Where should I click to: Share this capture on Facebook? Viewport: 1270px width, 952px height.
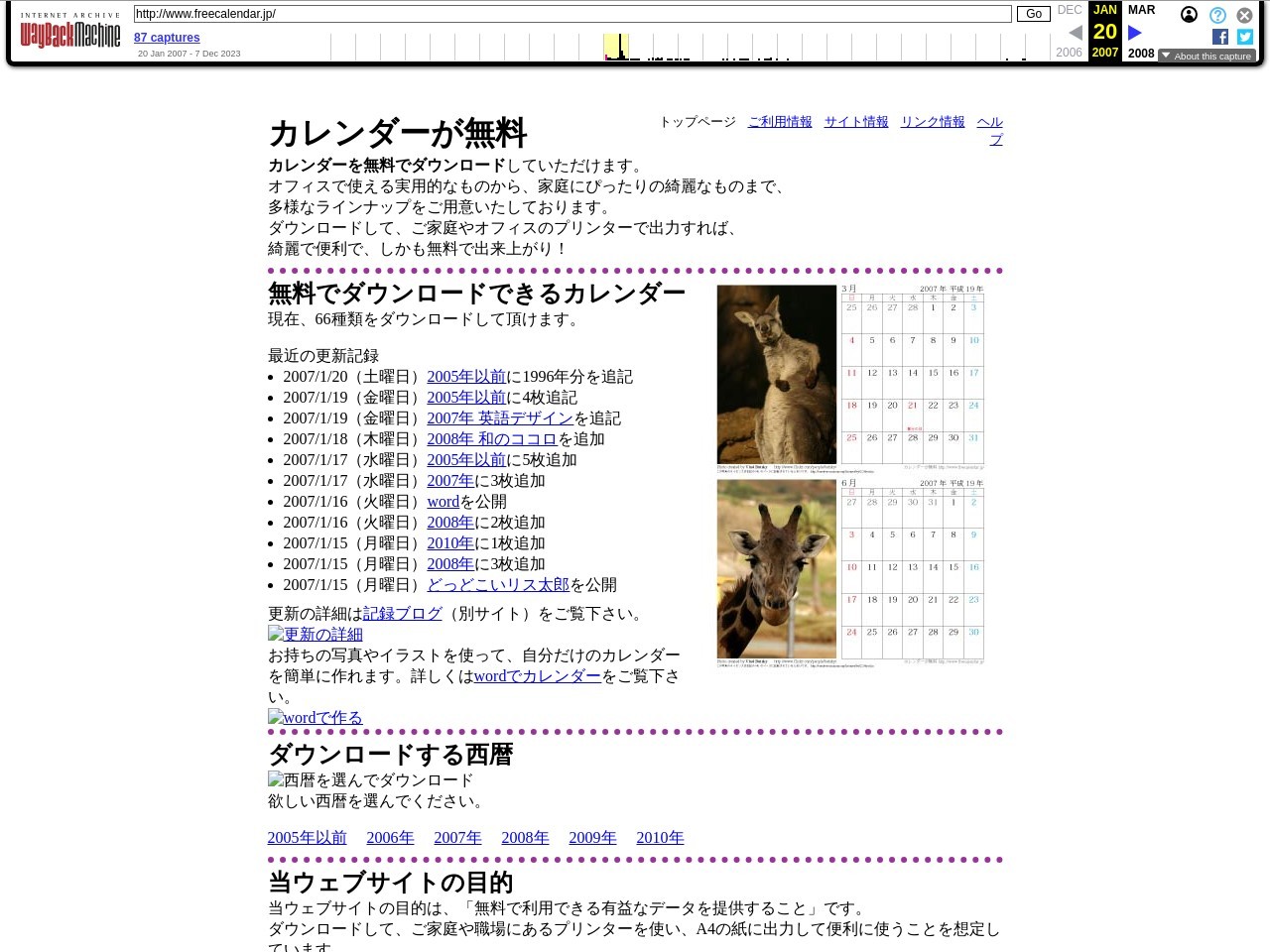[1220, 37]
